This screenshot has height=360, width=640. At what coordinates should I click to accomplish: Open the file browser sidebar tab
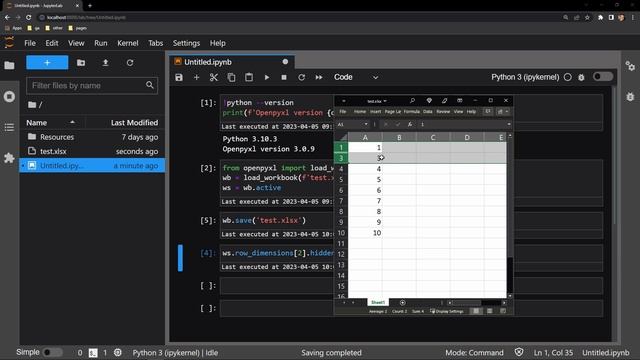click(9, 65)
